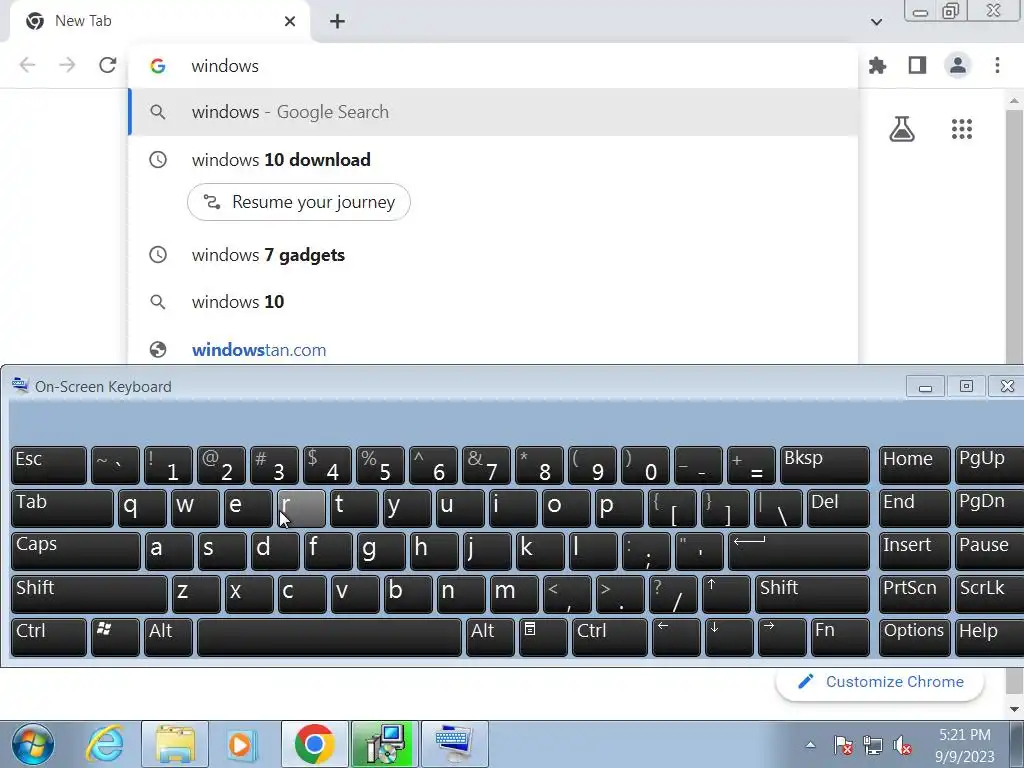Open Windows Explorer folder in taskbar

[175, 744]
